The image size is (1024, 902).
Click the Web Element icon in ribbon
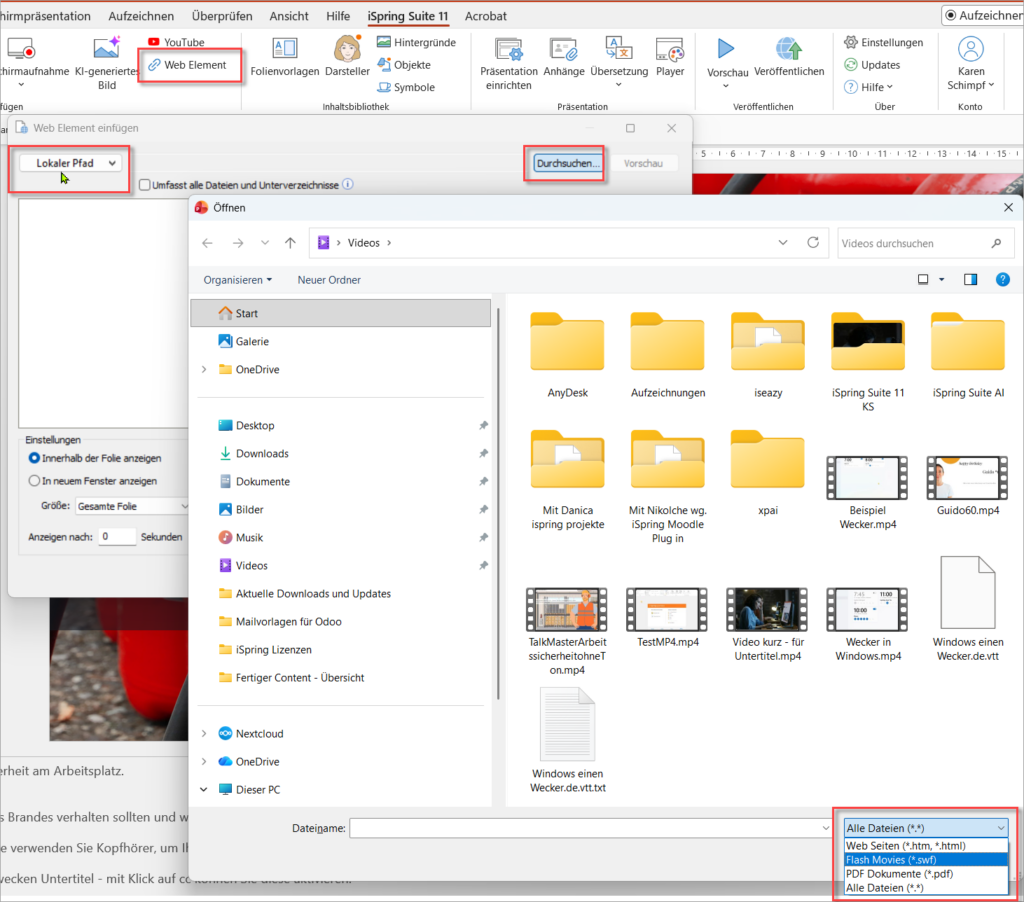tap(155, 65)
